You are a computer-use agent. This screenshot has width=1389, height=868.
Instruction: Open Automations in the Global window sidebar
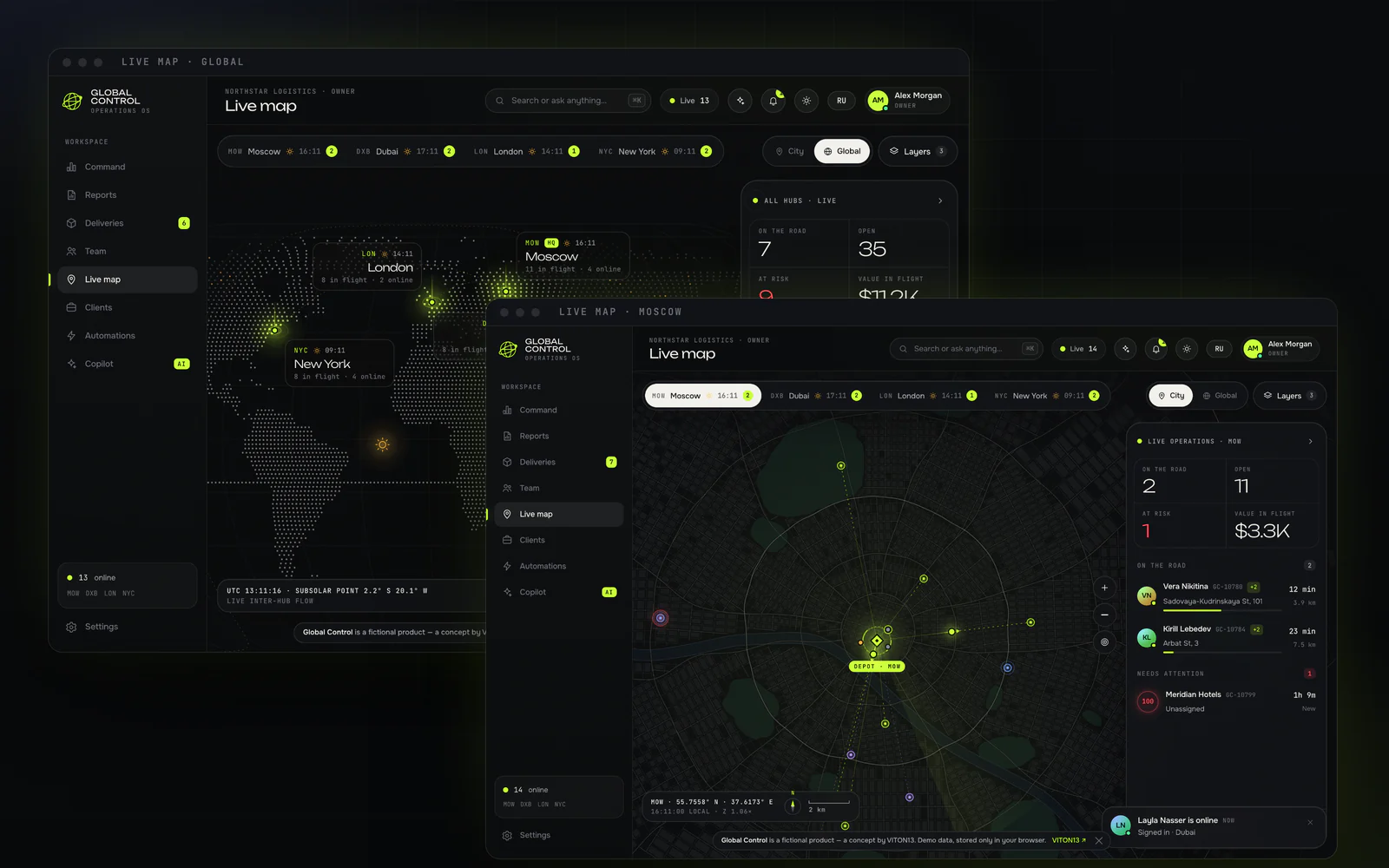[128, 336]
